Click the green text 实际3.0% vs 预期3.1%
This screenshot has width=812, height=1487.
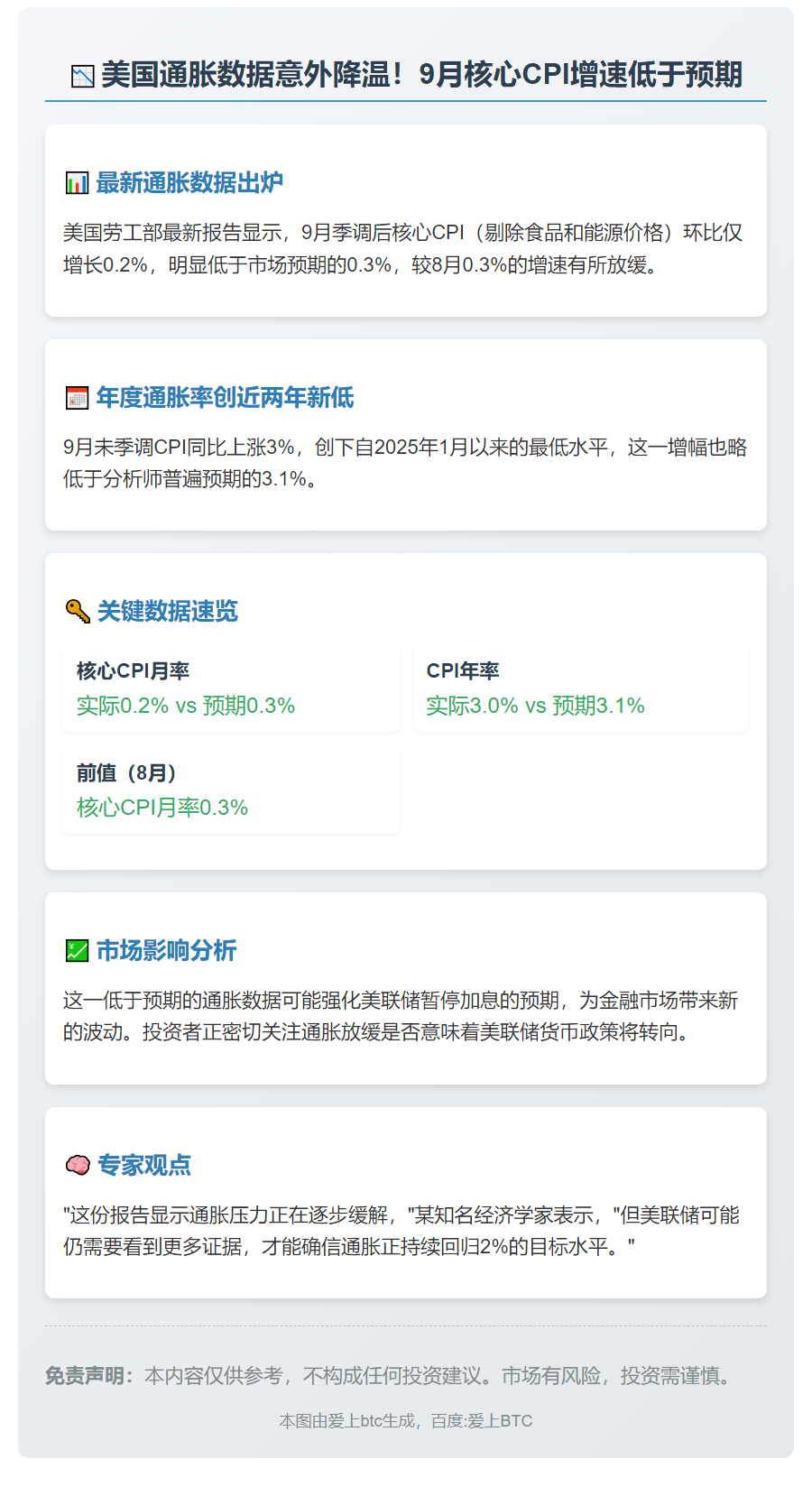(535, 706)
